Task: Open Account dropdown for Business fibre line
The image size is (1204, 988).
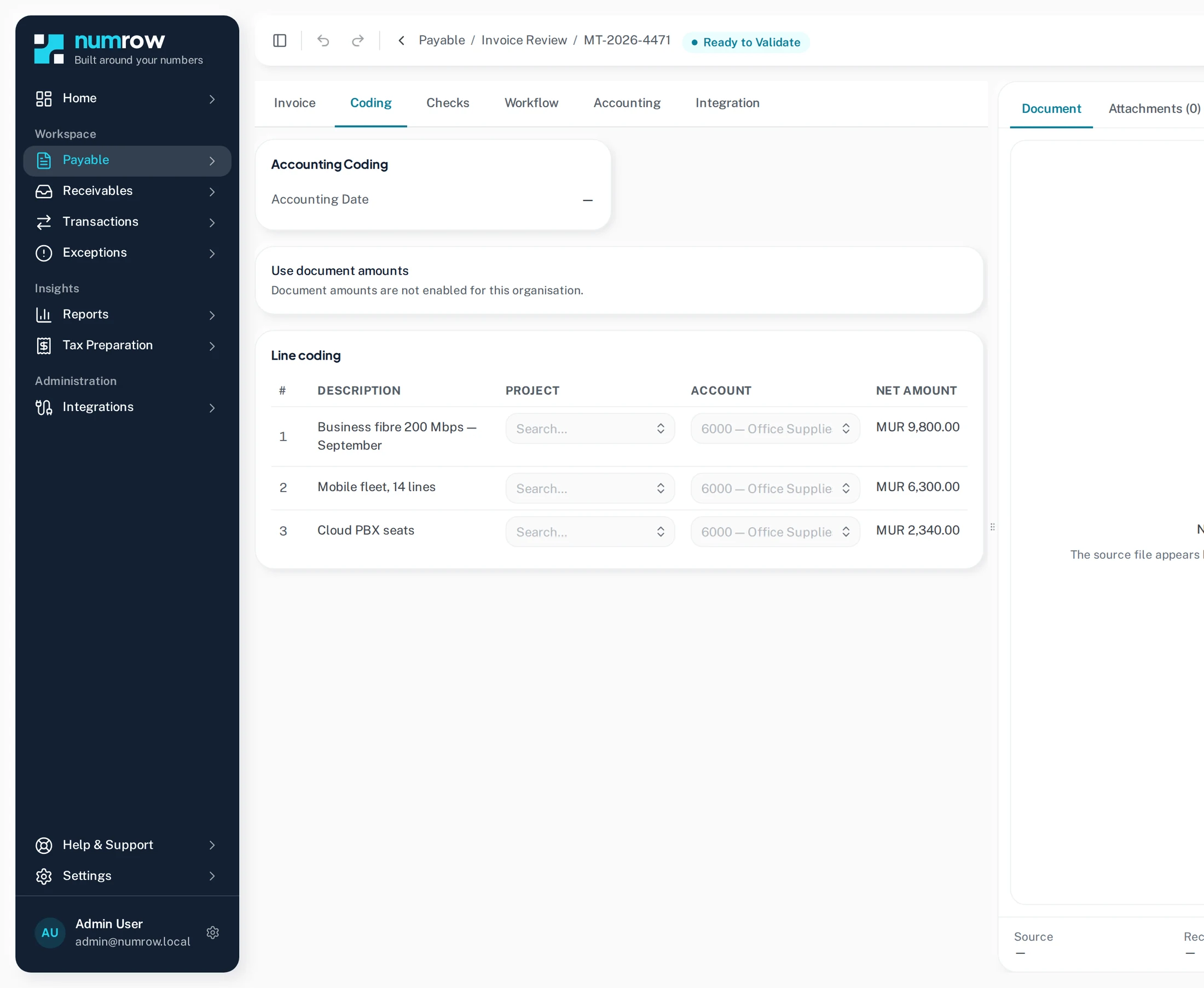Action: pos(775,429)
